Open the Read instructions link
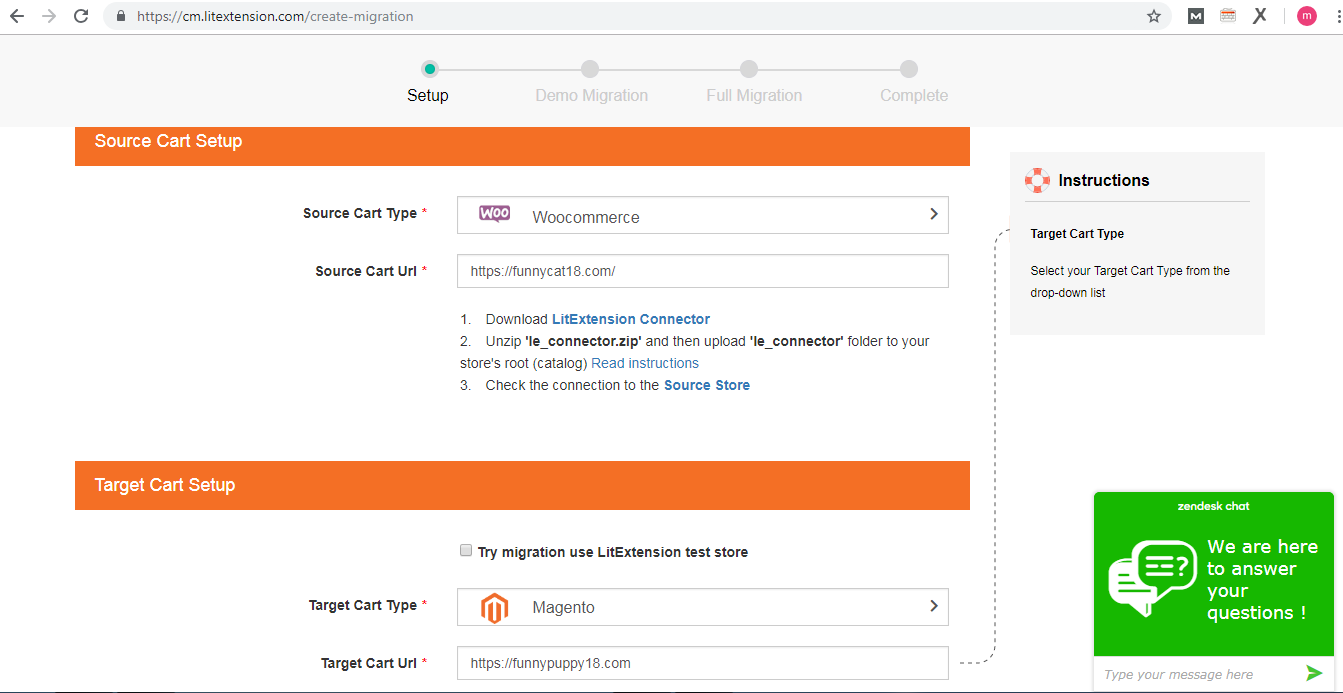 [x=645, y=362]
